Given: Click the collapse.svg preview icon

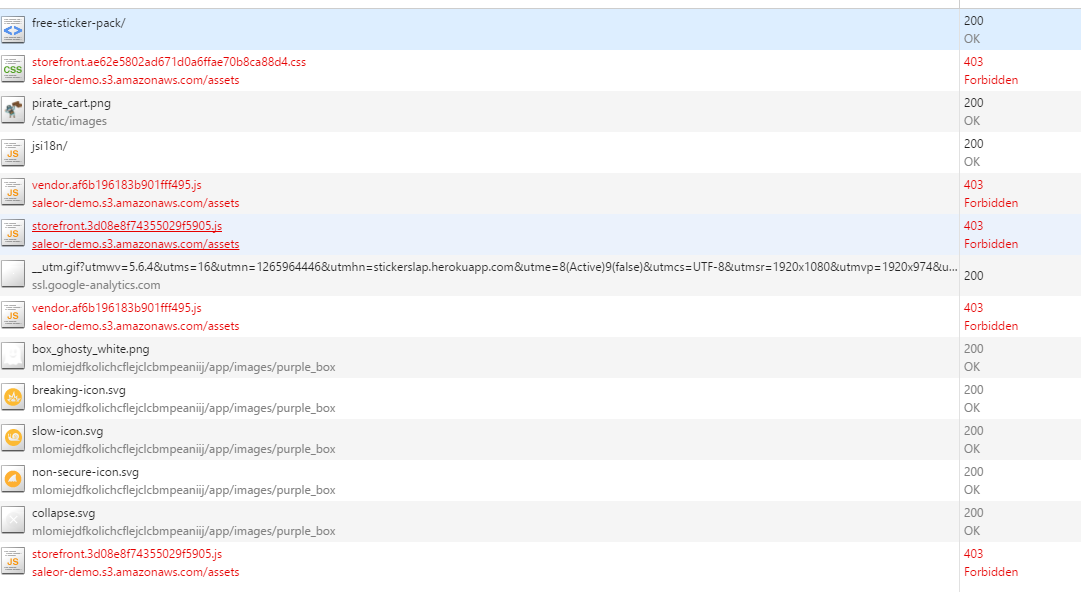Looking at the screenshot, I should [13, 520].
